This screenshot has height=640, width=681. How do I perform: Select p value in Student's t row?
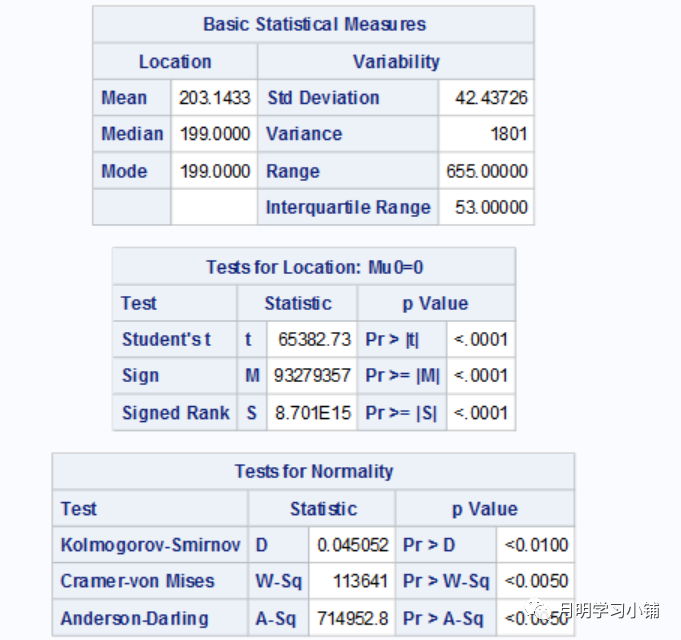[x=481, y=339]
